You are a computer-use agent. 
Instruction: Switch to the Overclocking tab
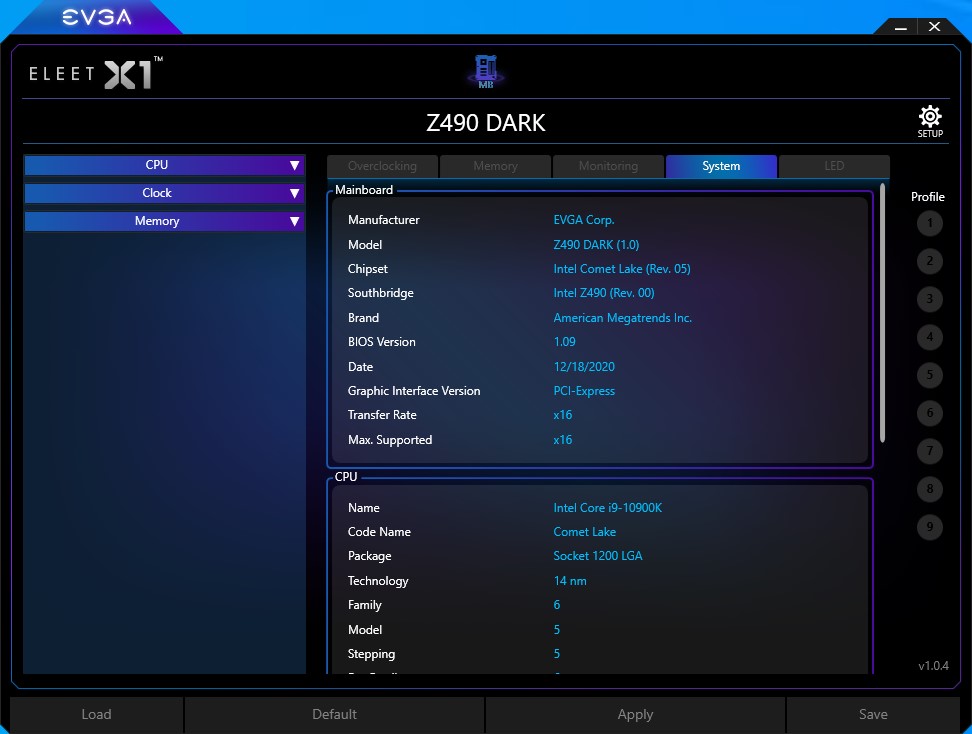(x=382, y=166)
